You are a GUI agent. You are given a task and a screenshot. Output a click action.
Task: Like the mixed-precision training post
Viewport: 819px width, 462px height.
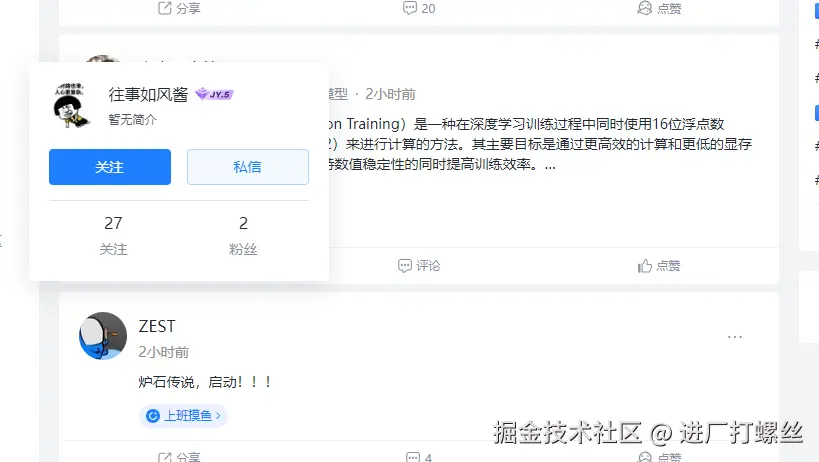pos(659,266)
